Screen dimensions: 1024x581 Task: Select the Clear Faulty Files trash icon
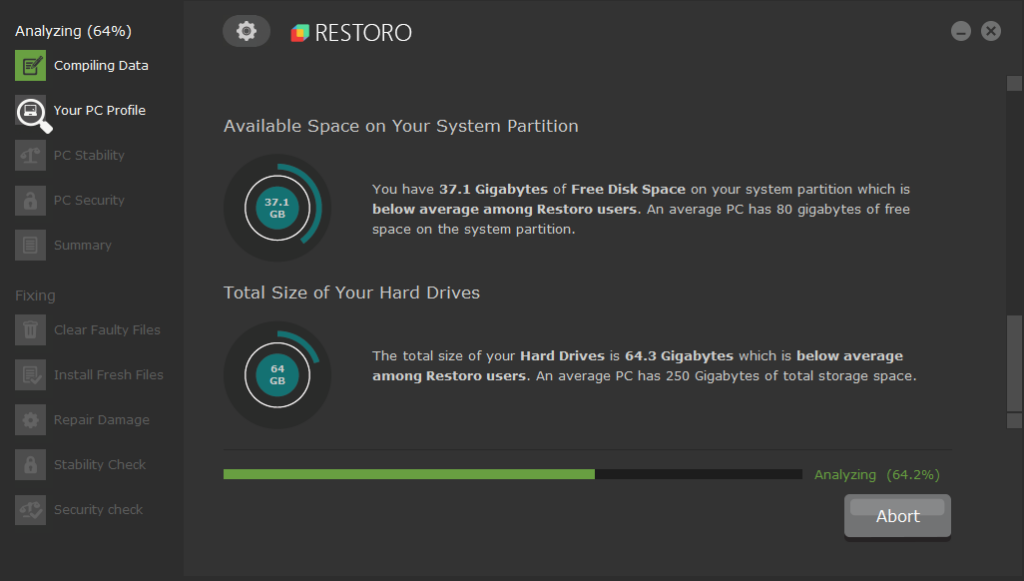28,330
